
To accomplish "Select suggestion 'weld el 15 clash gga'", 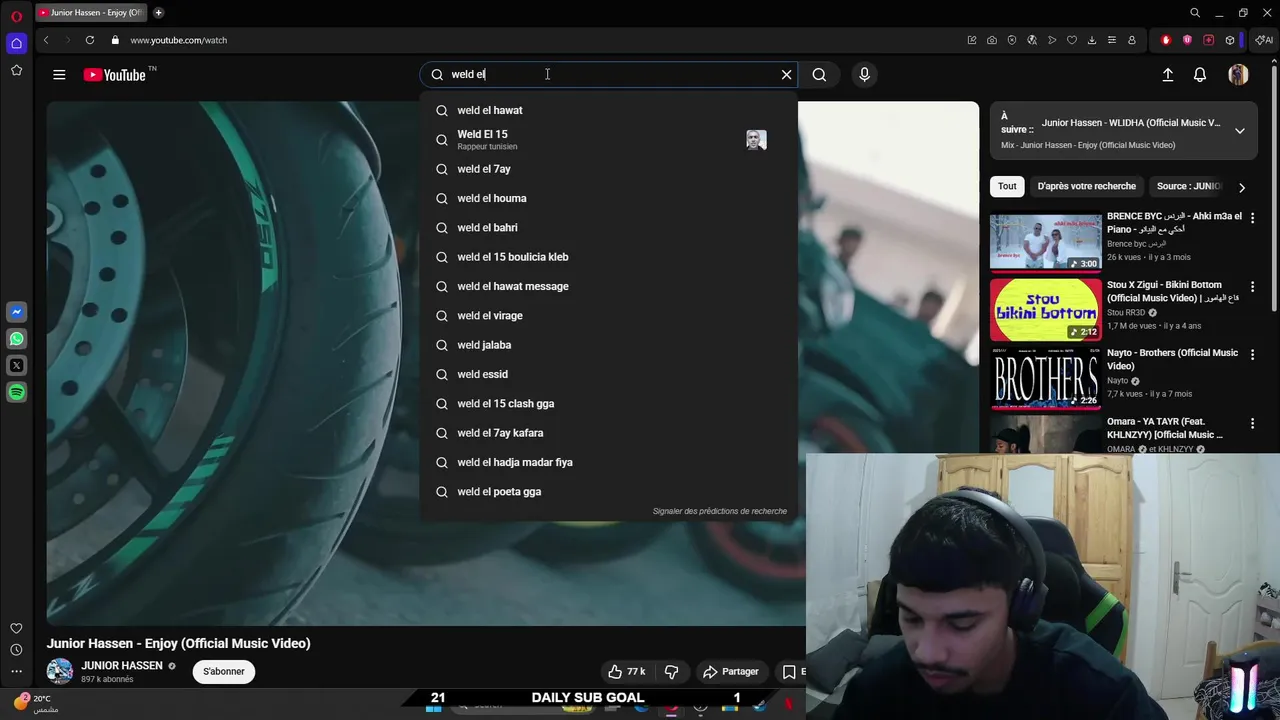I will tap(609, 403).
